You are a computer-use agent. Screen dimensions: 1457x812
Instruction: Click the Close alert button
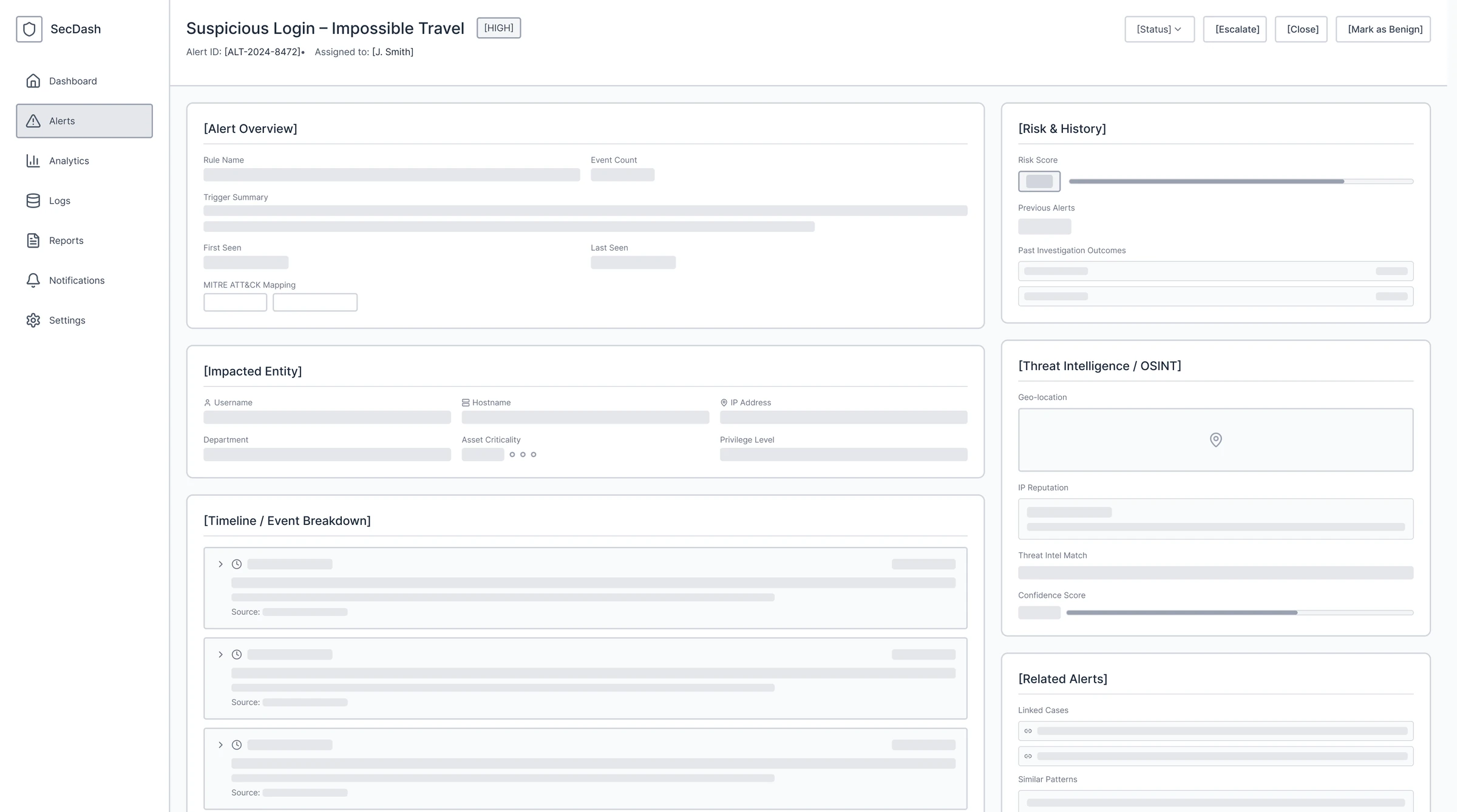coord(1301,29)
